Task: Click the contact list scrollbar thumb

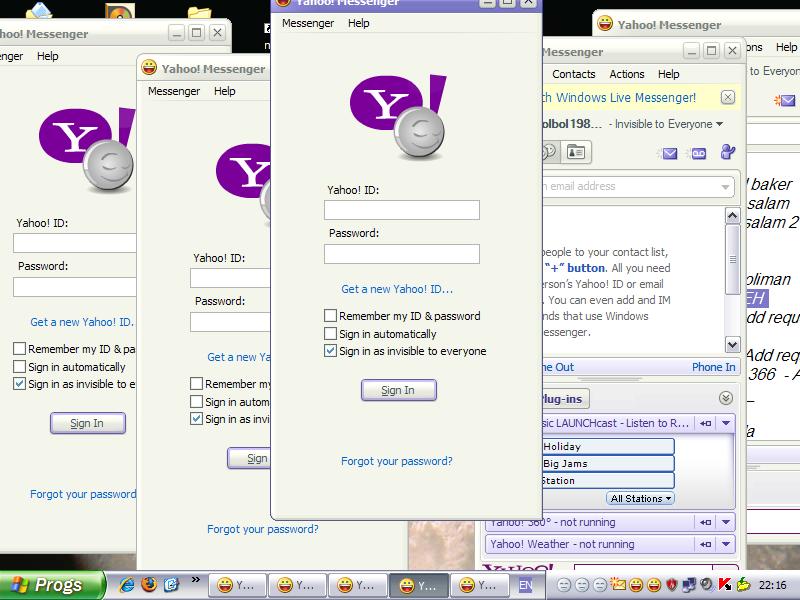Action: (x=733, y=260)
